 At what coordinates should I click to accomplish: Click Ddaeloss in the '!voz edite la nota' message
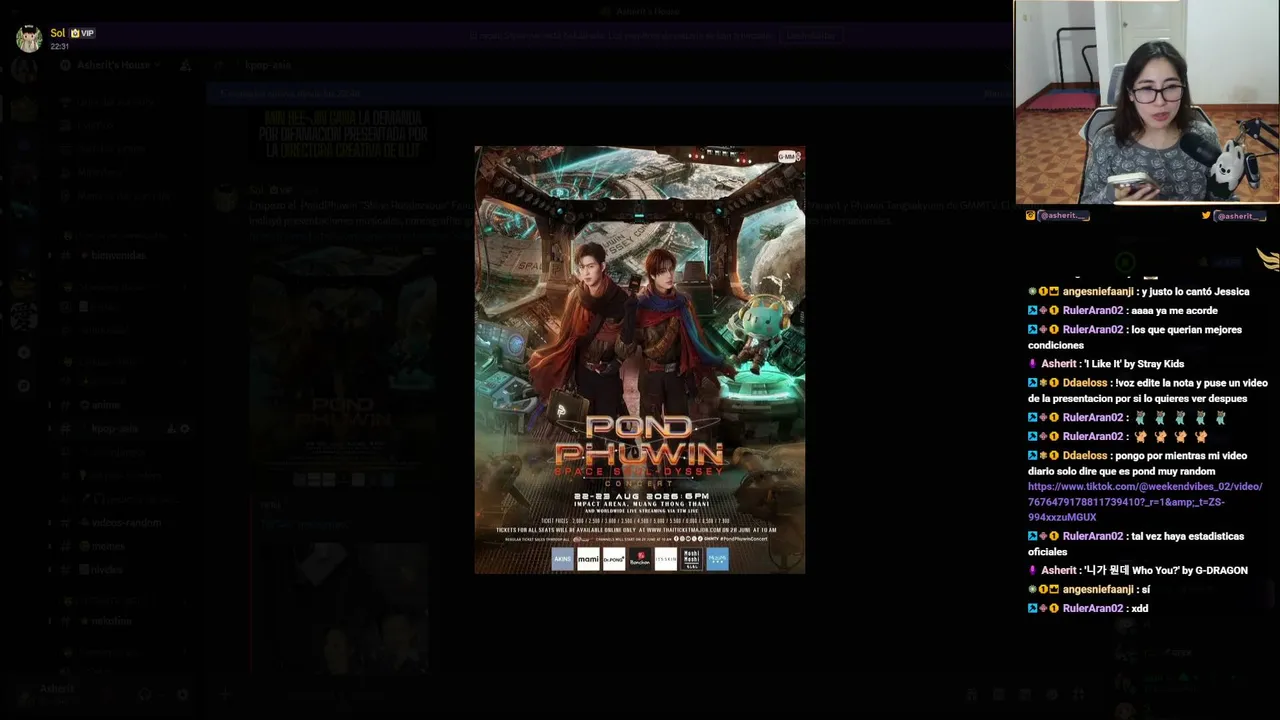[x=1085, y=383]
